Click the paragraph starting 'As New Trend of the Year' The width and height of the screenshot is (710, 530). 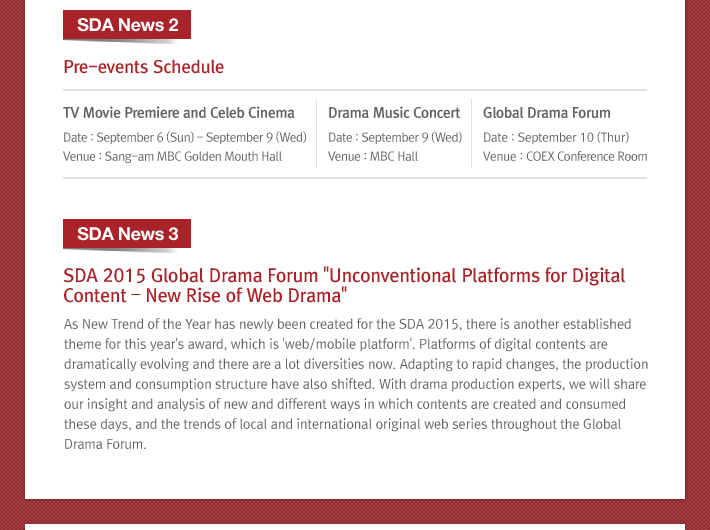point(356,384)
